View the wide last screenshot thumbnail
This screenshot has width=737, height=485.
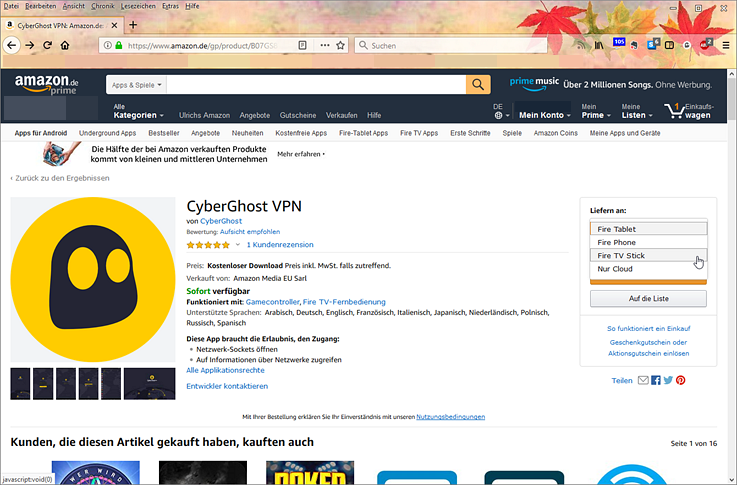click(149, 384)
